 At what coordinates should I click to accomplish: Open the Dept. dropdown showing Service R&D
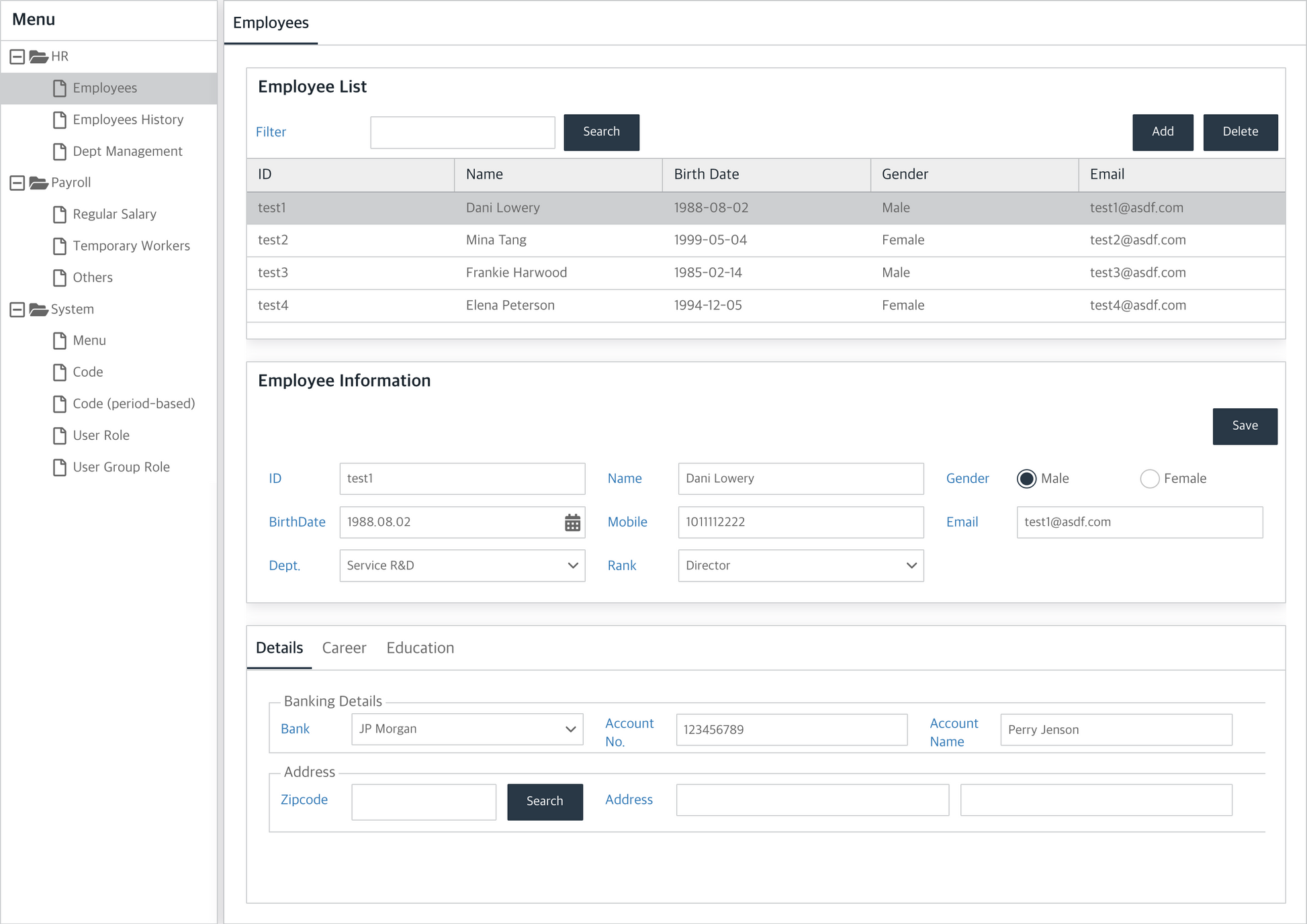pos(462,565)
